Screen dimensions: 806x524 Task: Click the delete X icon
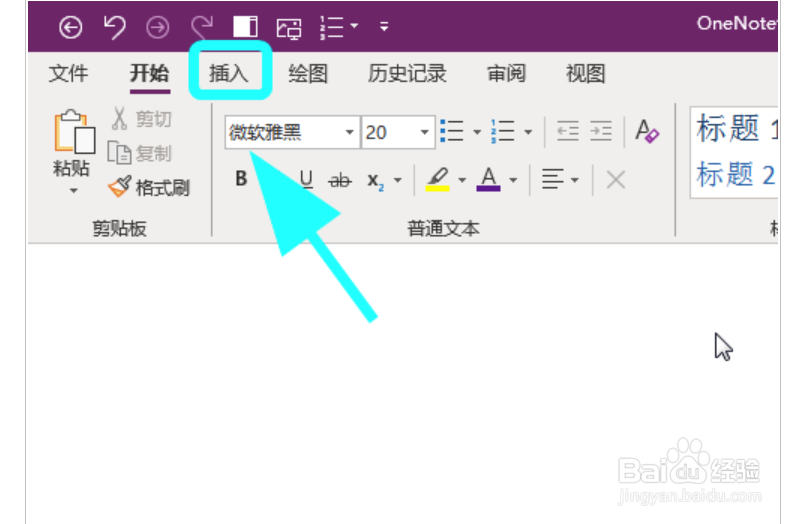coord(615,180)
